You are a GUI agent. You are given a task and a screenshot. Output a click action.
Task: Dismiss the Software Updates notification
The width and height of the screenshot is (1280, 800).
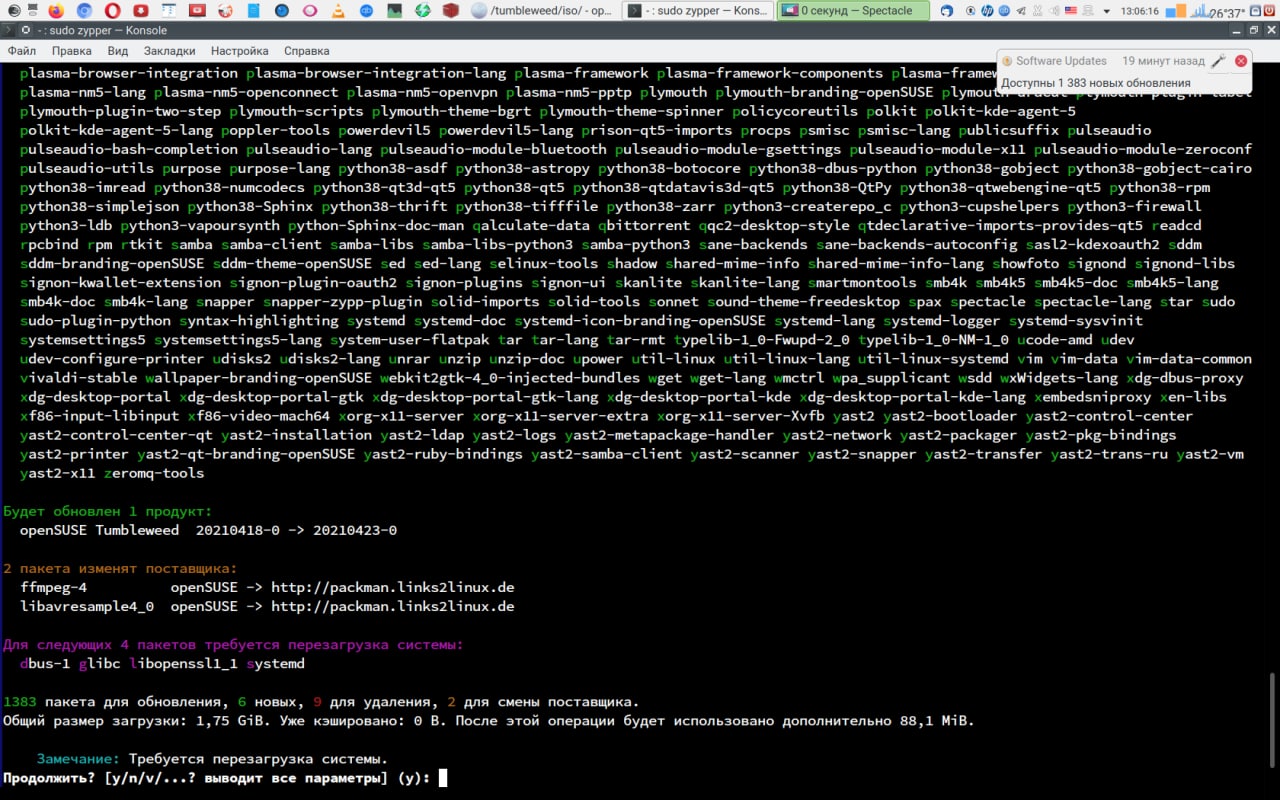(x=1241, y=61)
